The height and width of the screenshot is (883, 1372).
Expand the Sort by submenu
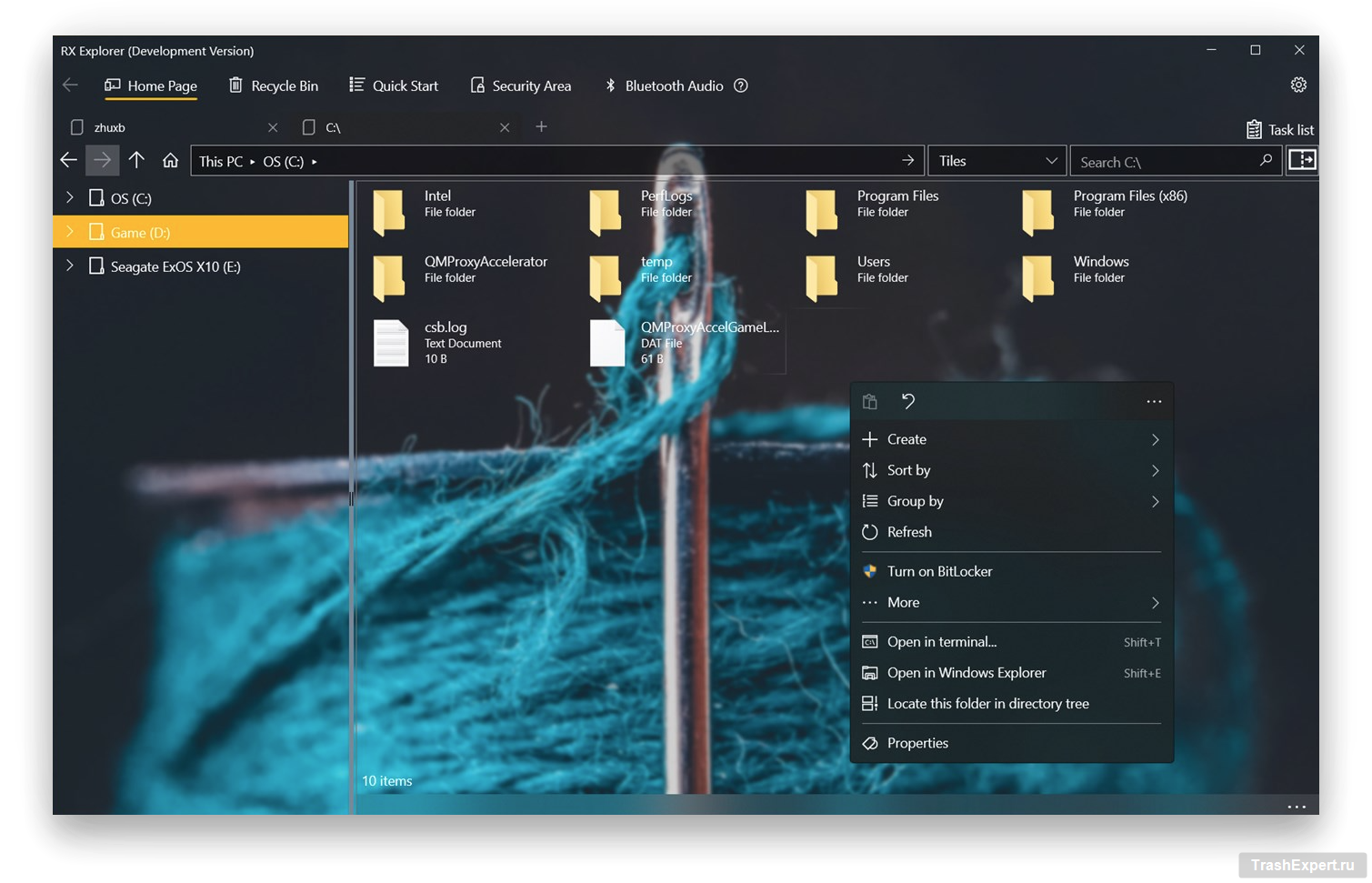click(x=1009, y=470)
